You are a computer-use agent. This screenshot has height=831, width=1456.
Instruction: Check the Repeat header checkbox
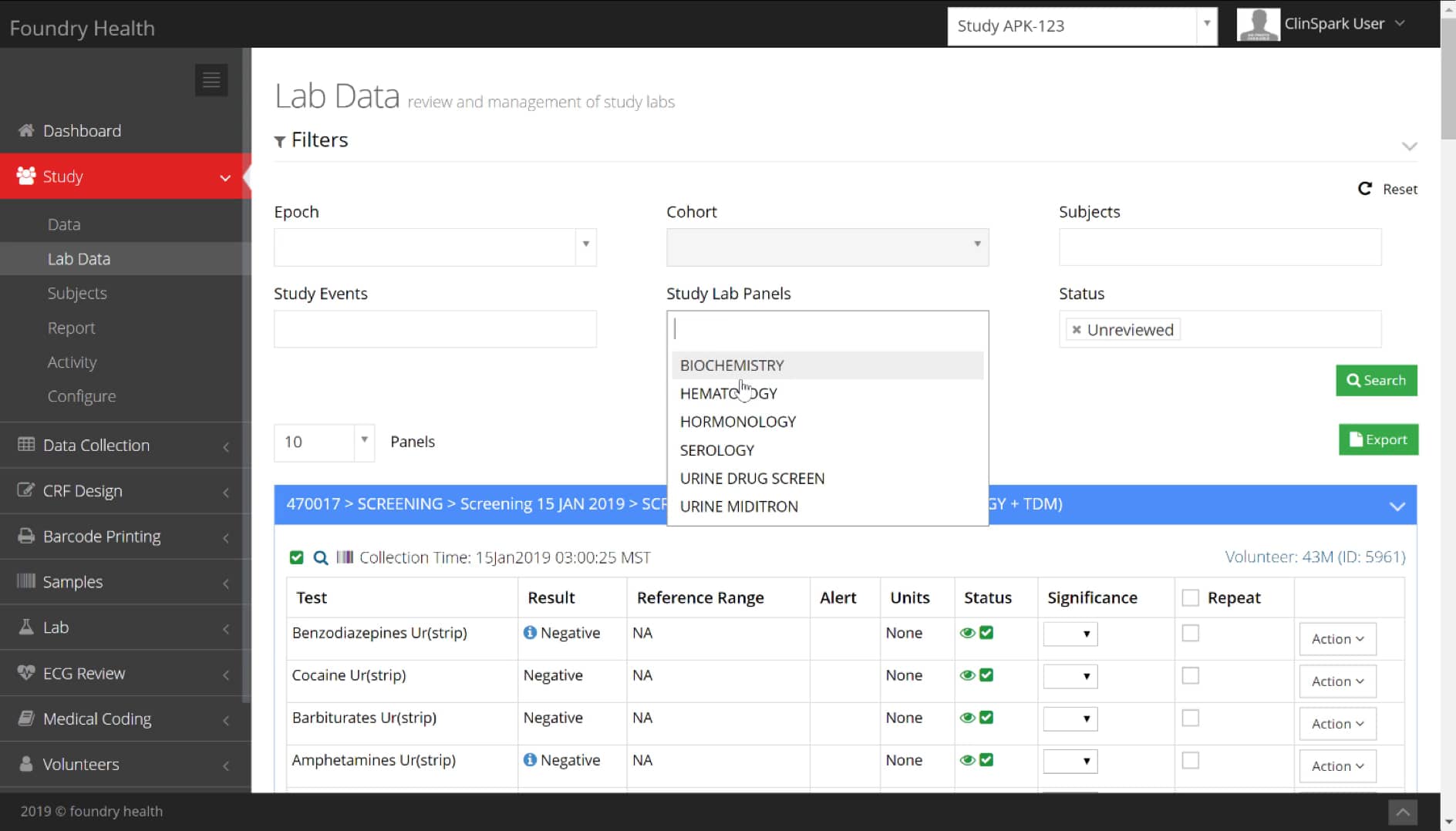click(x=1191, y=597)
